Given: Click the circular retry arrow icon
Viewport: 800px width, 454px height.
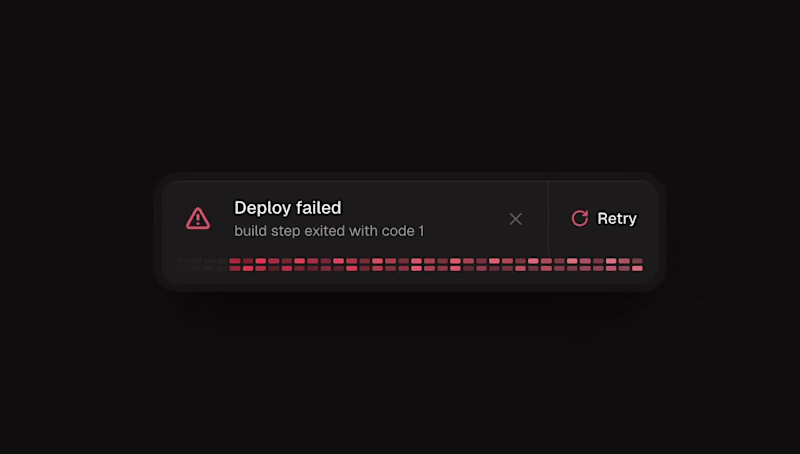Looking at the screenshot, I should 580,218.
